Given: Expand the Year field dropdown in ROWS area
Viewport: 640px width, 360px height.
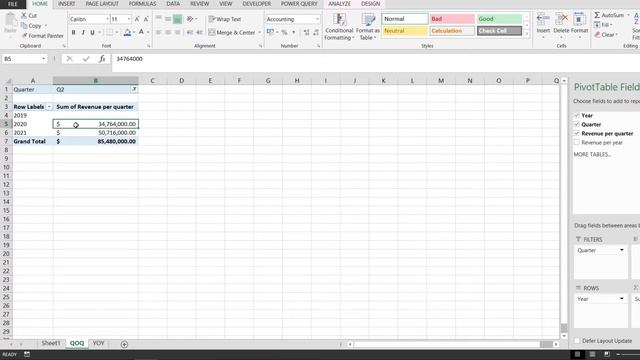Looking at the screenshot, I should pos(622,299).
